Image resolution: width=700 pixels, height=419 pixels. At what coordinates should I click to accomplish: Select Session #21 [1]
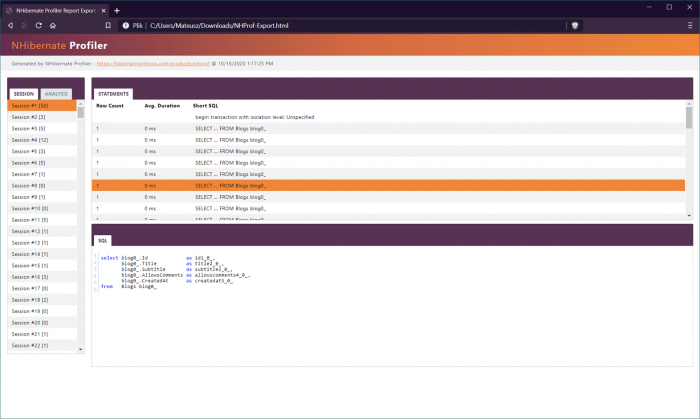pyautogui.click(x=42, y=334)
